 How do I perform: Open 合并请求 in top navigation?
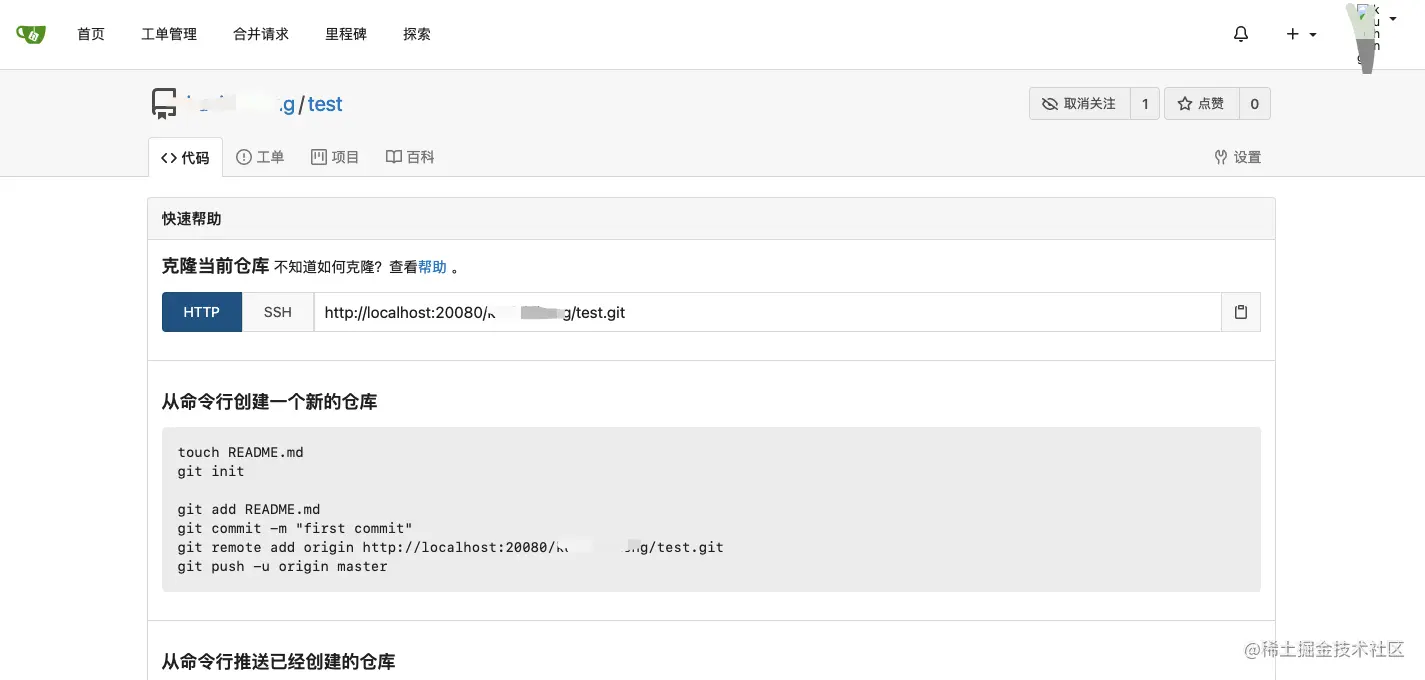click(261, 34)
